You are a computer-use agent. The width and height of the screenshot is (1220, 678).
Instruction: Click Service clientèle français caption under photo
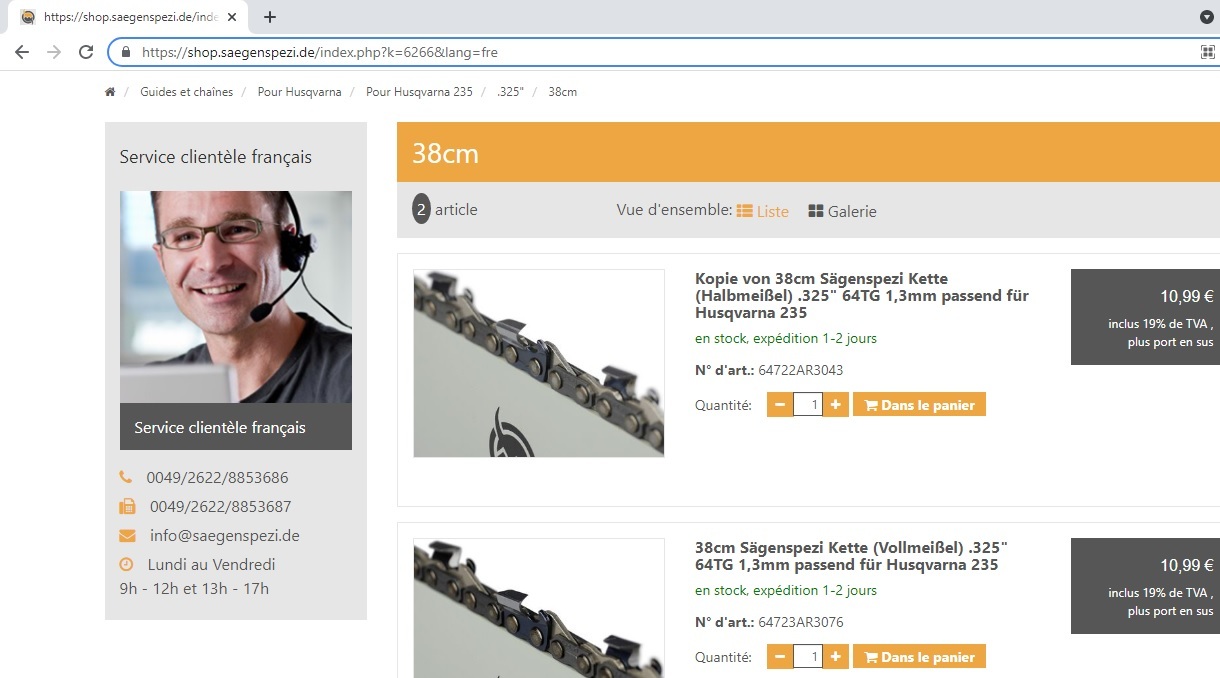click(220, 427)
